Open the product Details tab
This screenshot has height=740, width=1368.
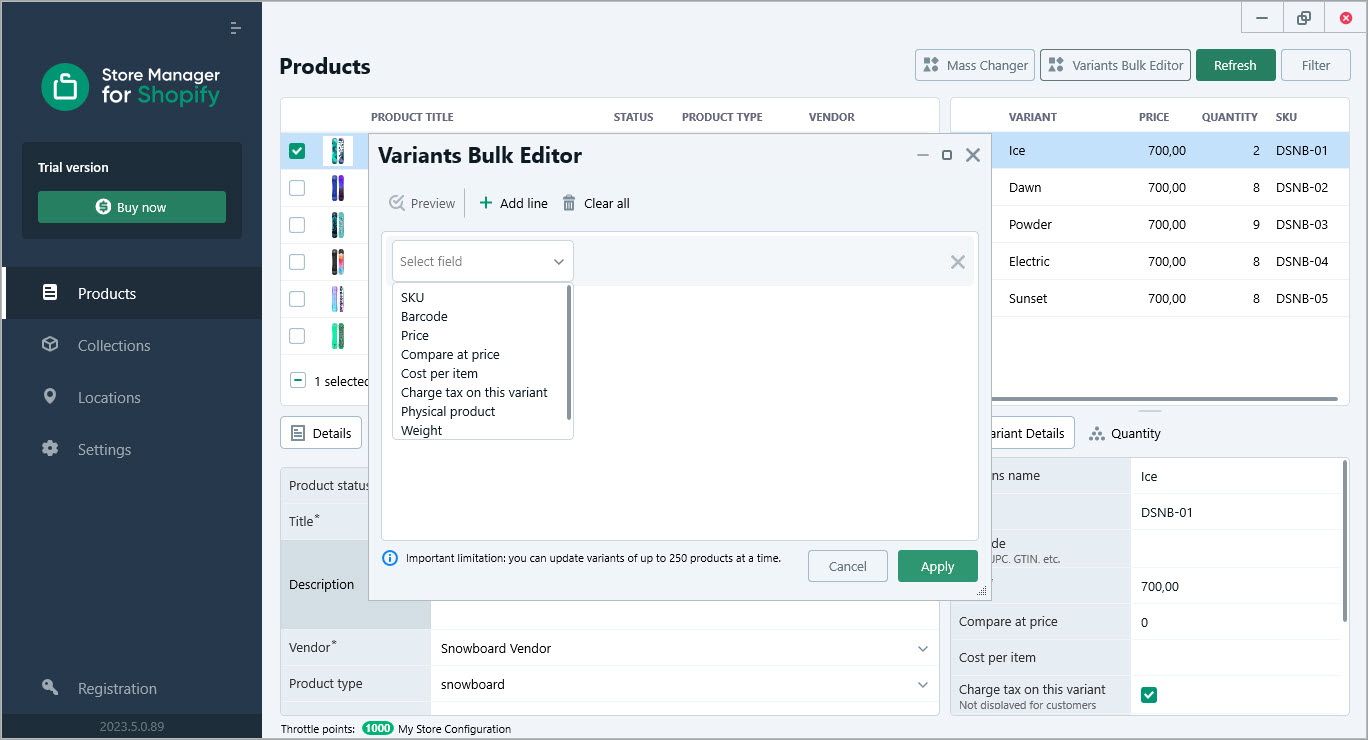(321, 433)
